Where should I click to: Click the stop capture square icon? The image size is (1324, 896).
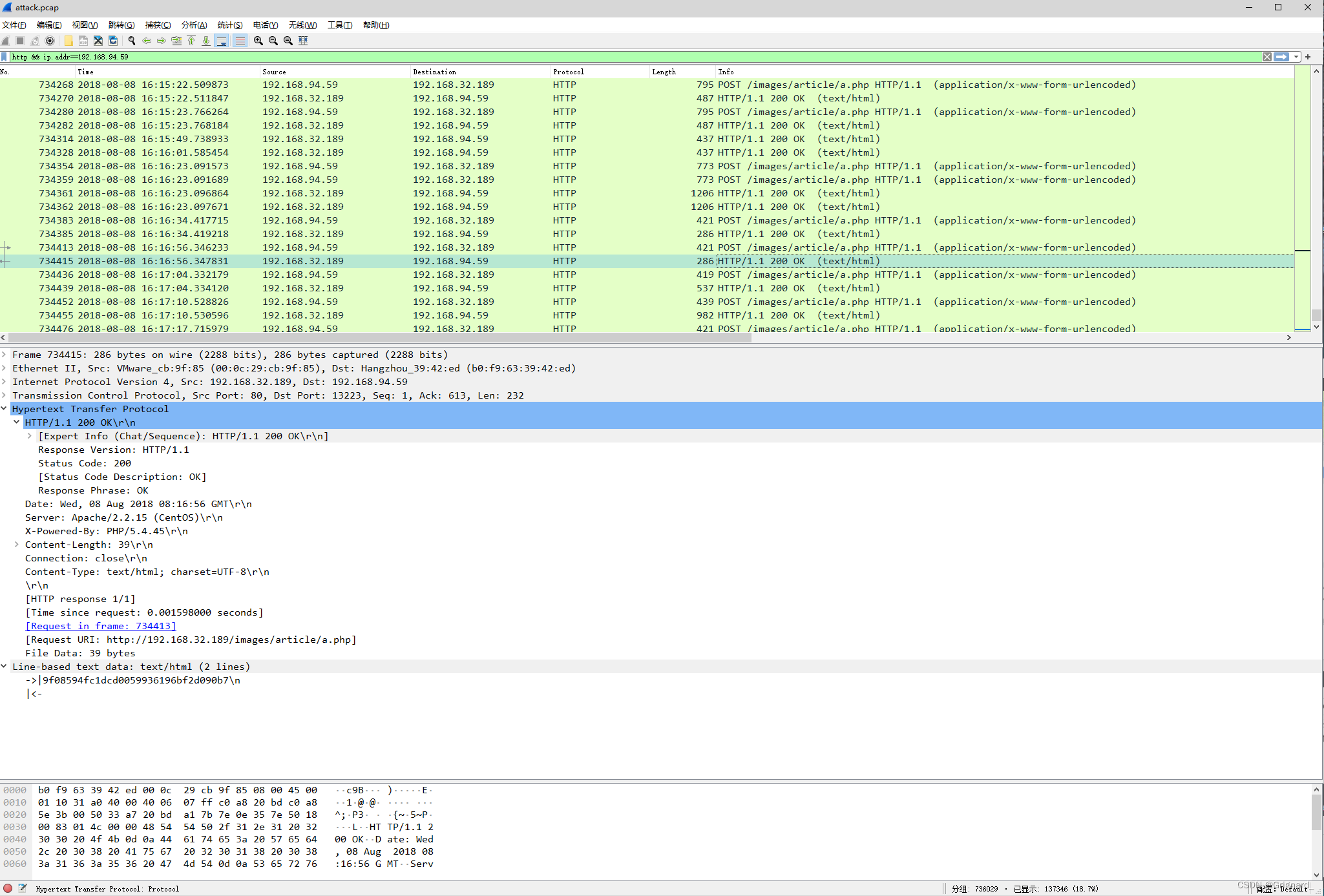point(20,41)
